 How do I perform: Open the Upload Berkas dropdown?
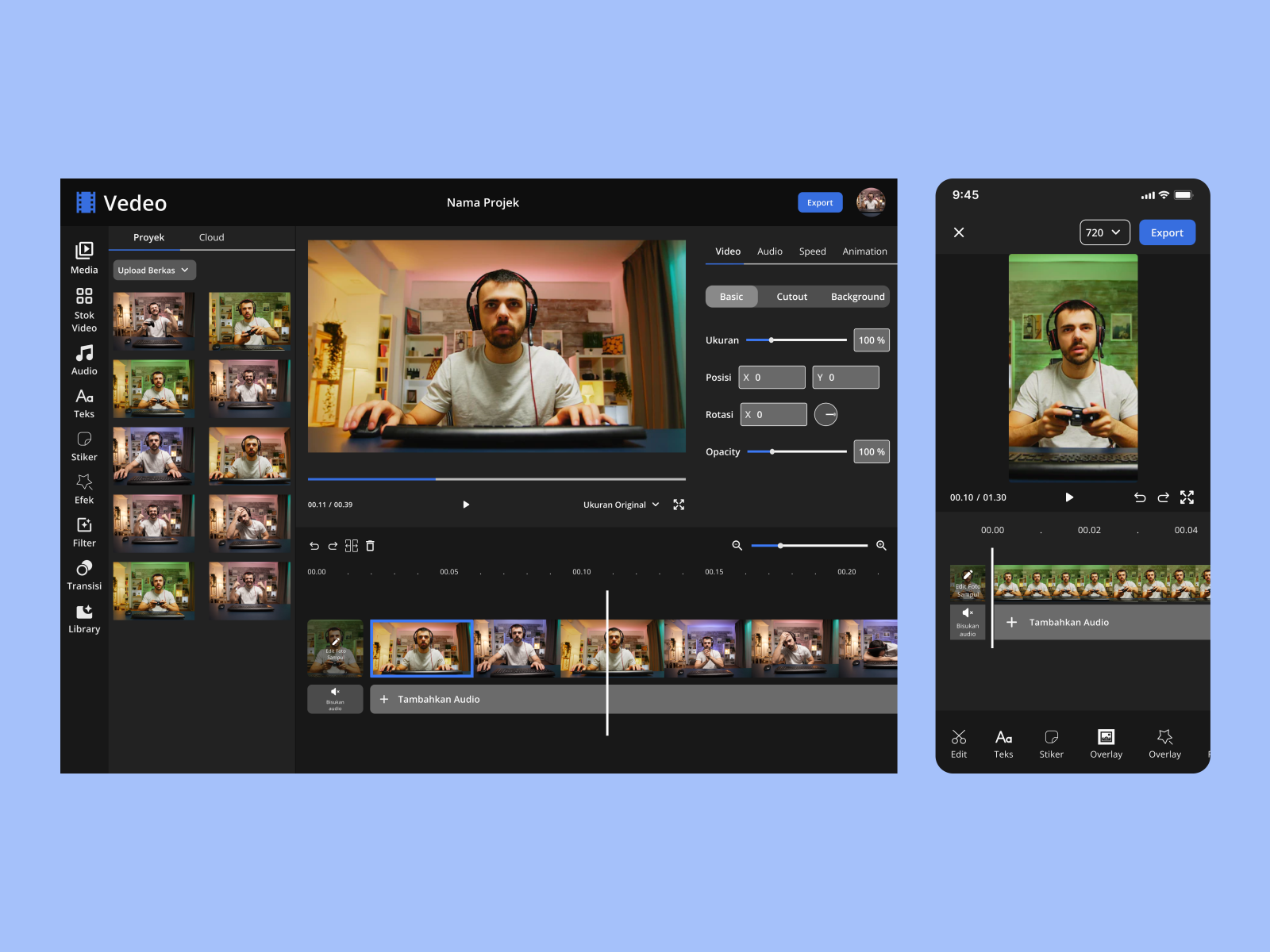point(153,270)
